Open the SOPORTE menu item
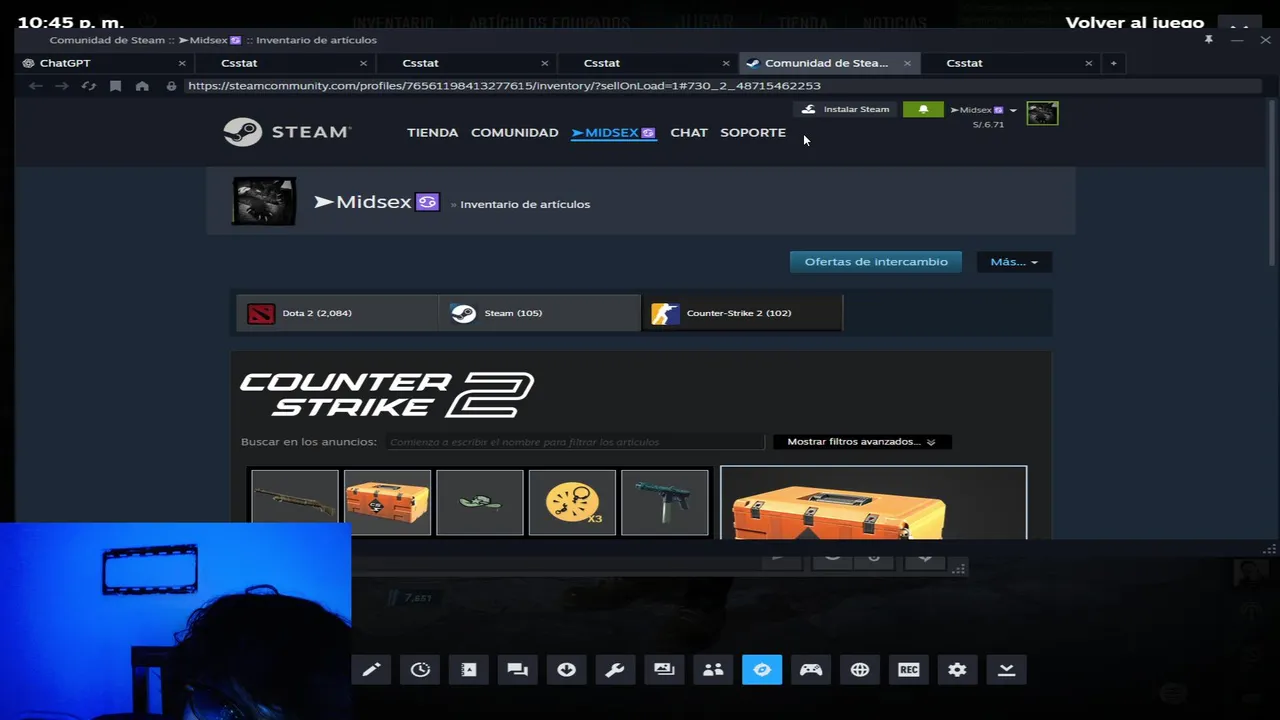This screenshot has height=720, width=1280. click(753, 132)
